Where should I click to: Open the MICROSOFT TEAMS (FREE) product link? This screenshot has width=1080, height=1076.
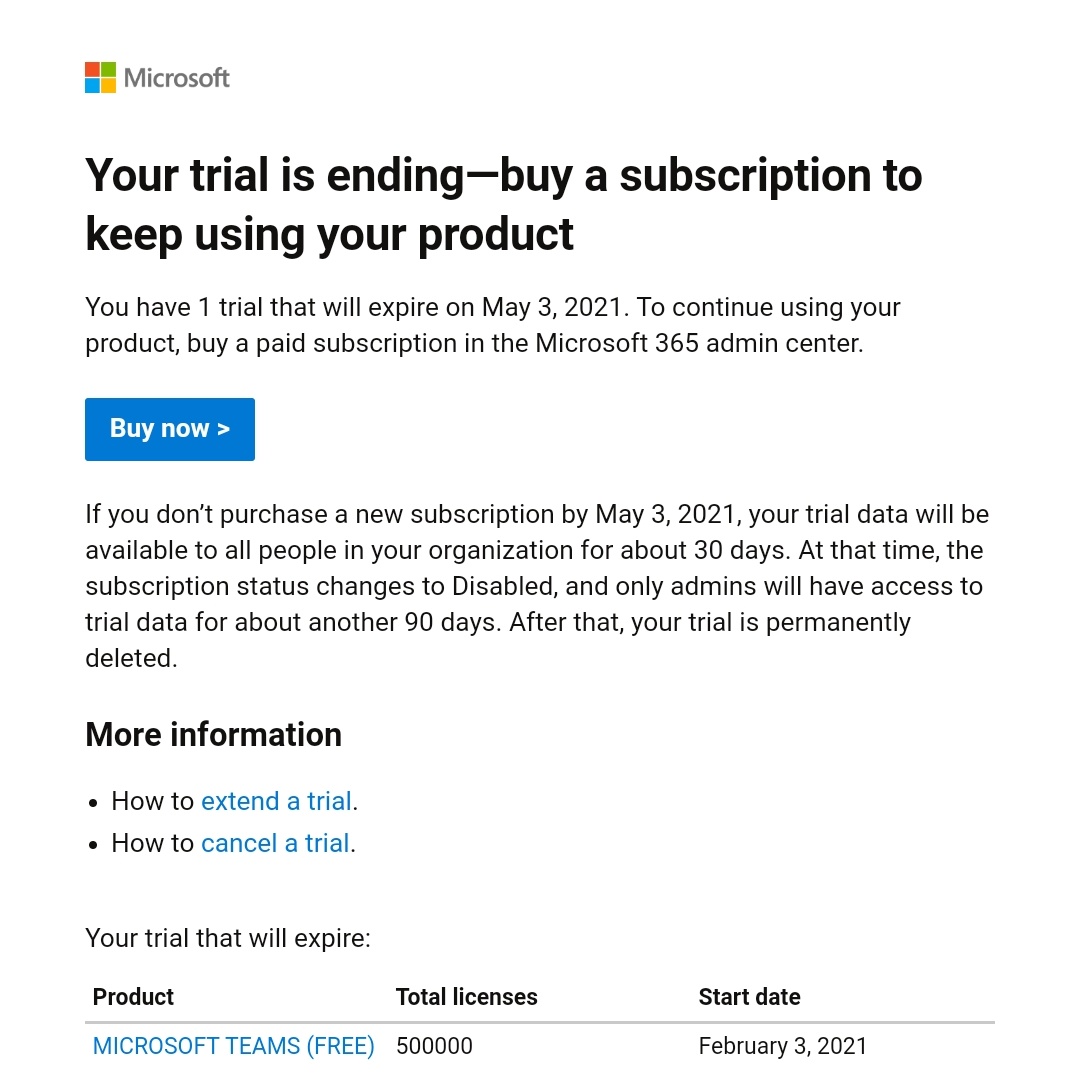[233, 1046]
